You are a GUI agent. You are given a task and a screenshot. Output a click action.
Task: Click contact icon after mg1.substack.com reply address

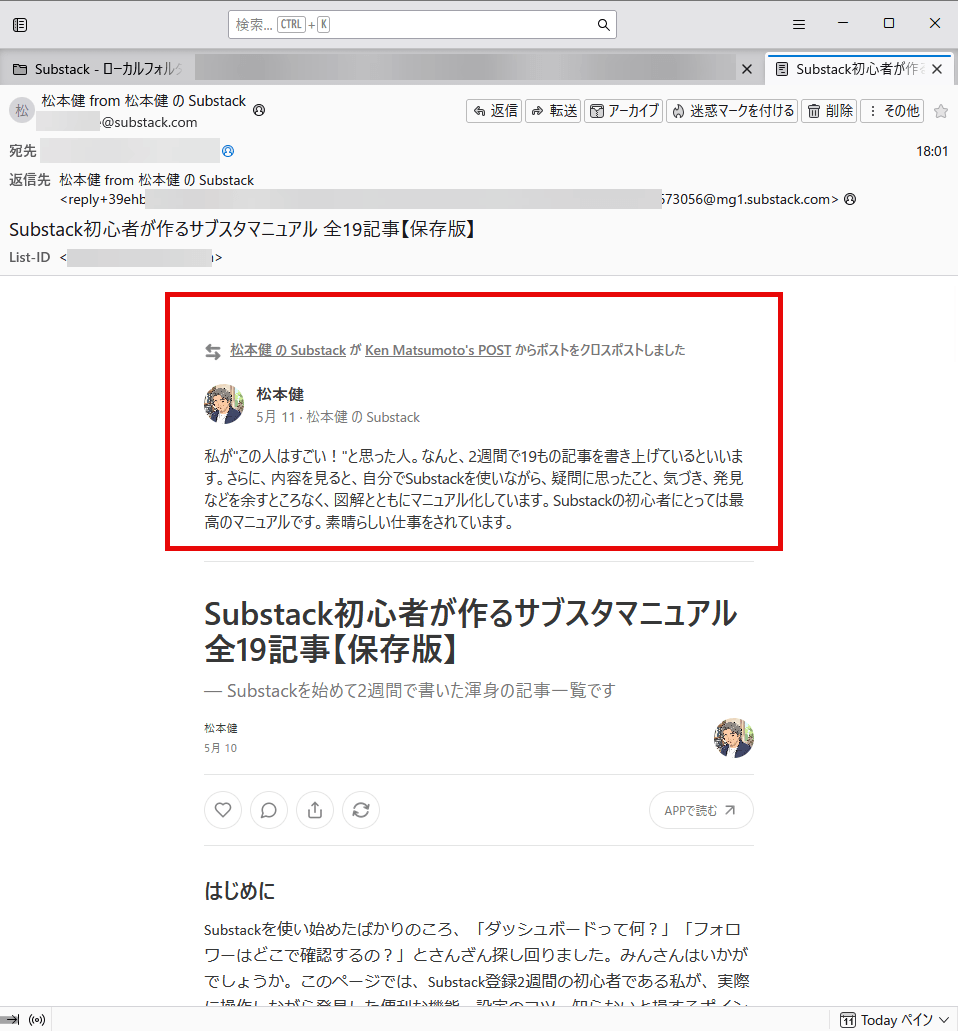point(850,199)
